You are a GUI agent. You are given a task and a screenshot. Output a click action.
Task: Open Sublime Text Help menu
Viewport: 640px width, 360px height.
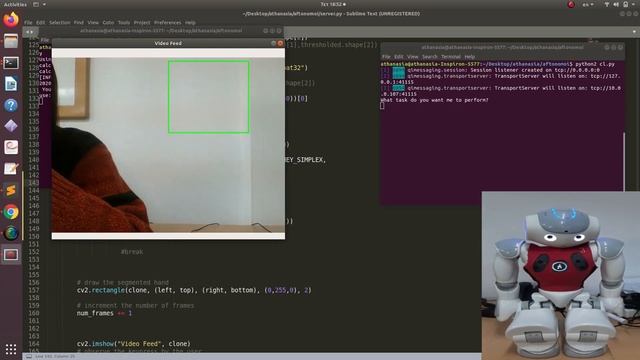190,22
